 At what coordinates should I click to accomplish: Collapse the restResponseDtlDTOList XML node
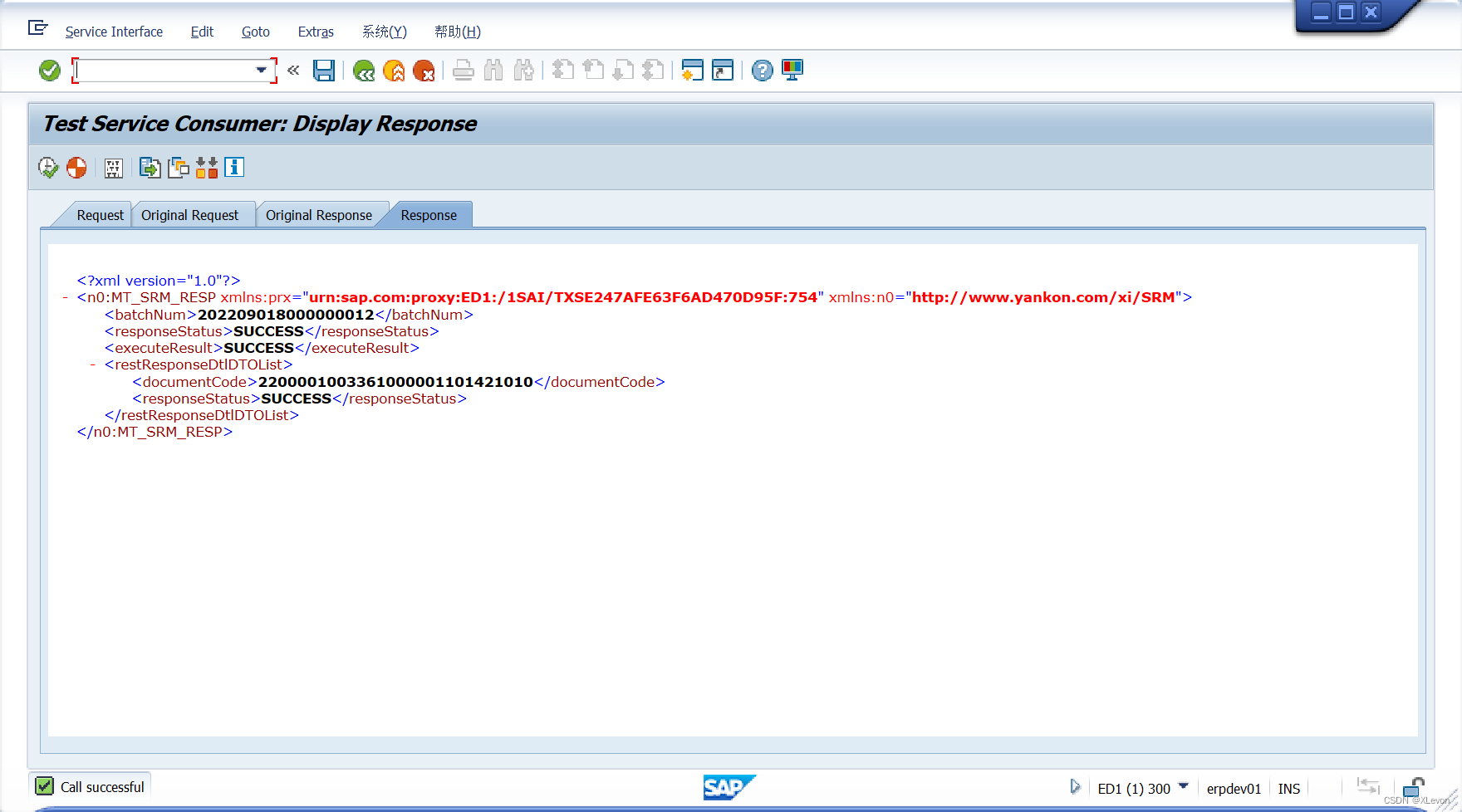point(93,364)
